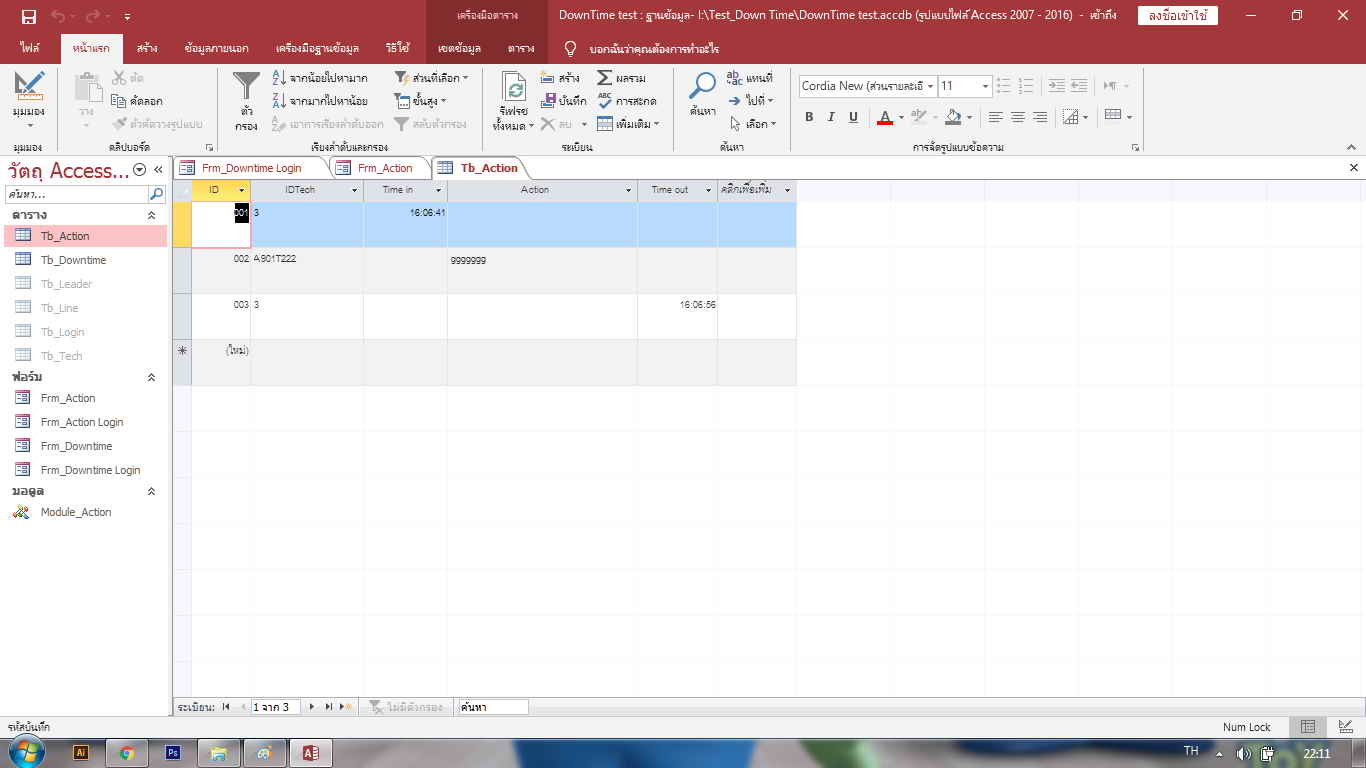Open IDTech column header dropdown arrow
Screen dimensions: 1366x768
(x=355, y=190)
